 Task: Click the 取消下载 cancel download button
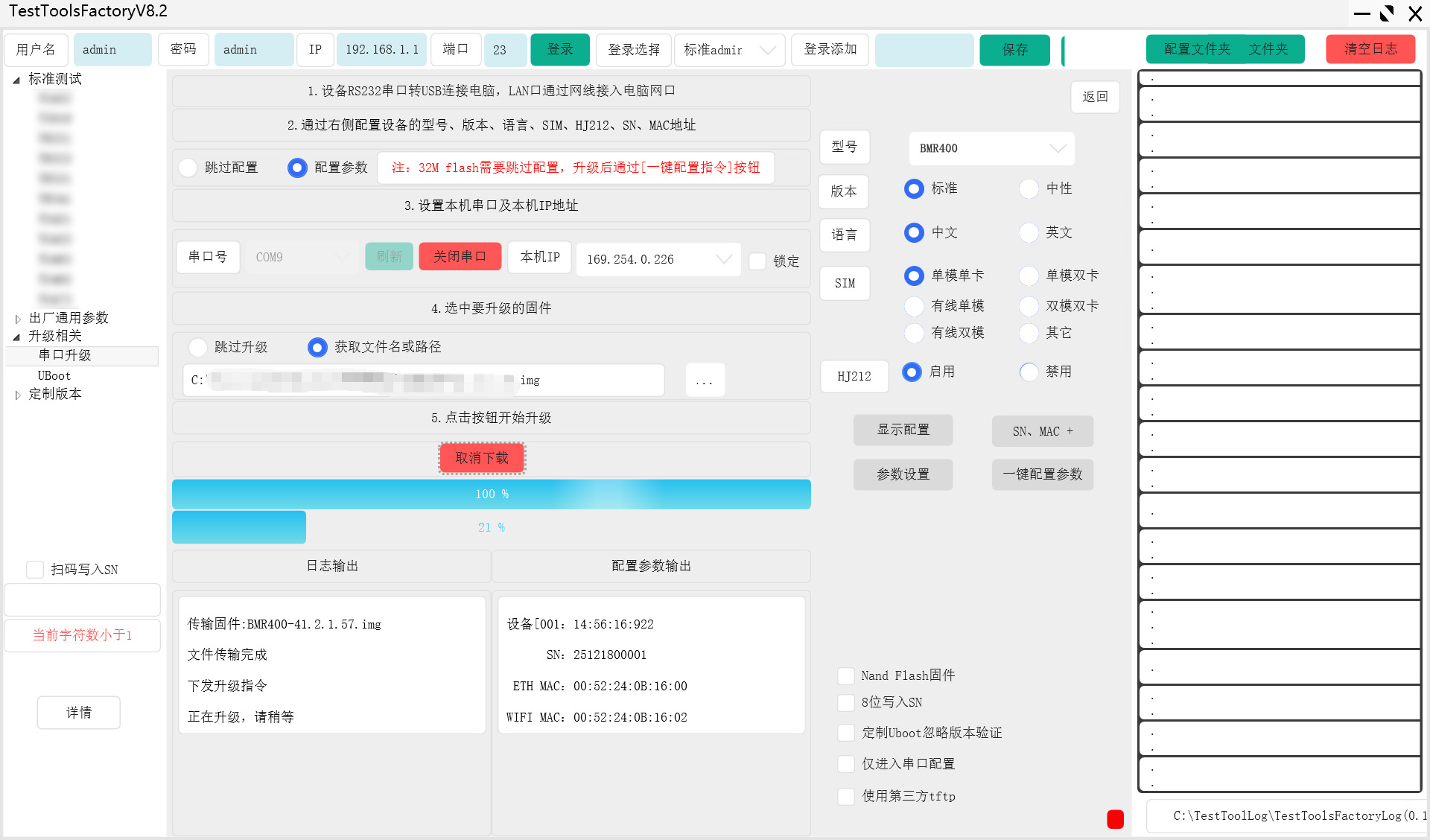click(x=481, y=458)
